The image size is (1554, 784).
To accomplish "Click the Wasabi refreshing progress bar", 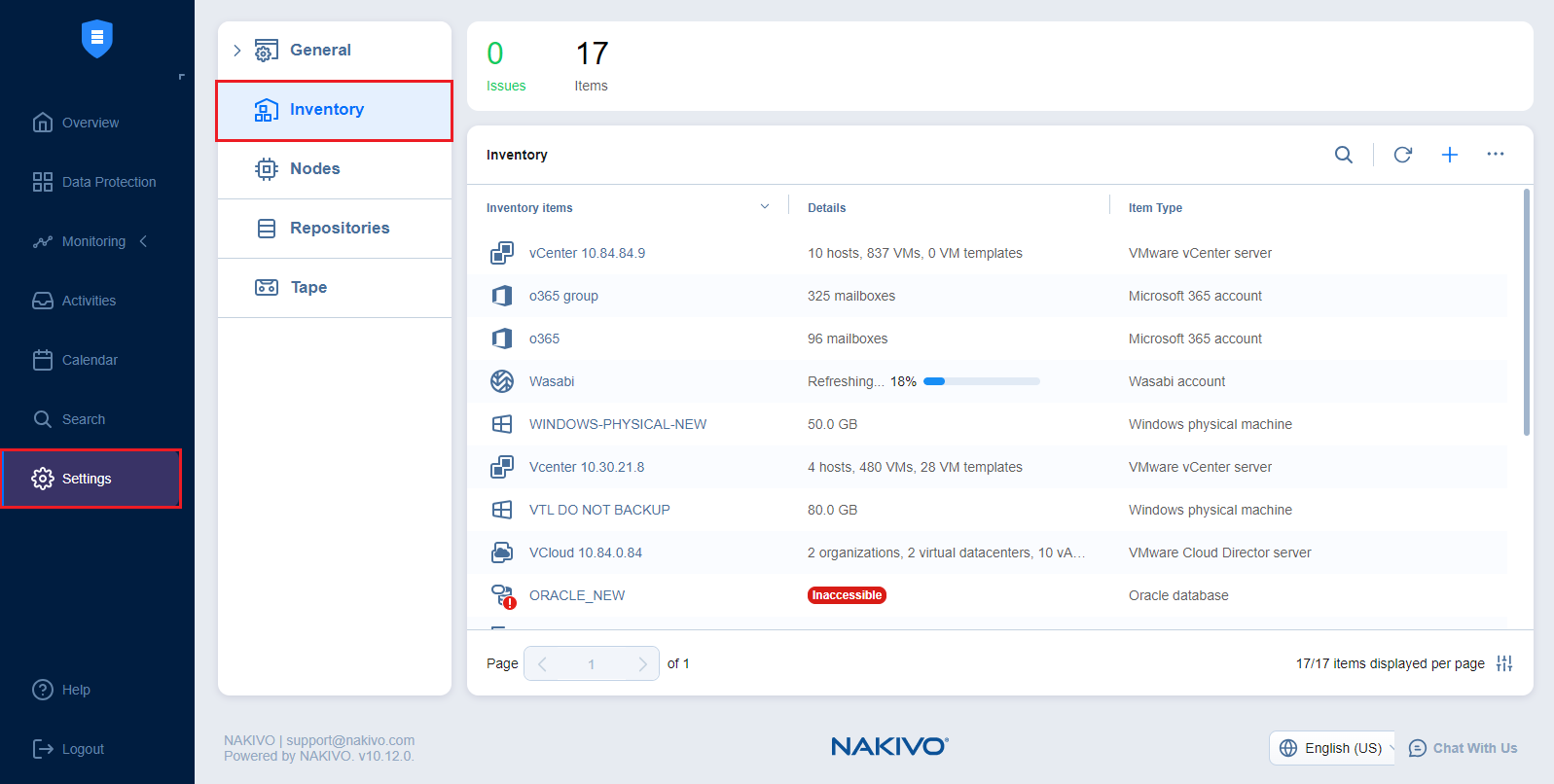I will 981,381.
